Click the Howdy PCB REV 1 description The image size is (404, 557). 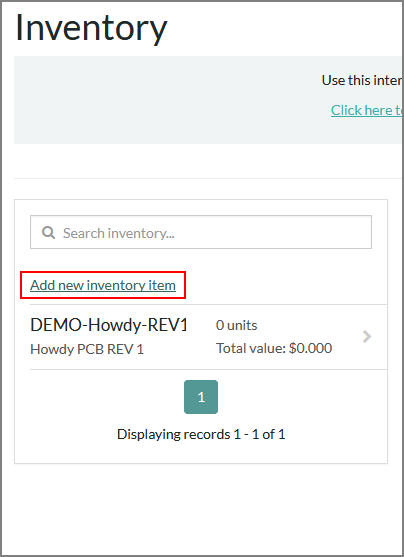pyautogui.click(x=87, y=349)
